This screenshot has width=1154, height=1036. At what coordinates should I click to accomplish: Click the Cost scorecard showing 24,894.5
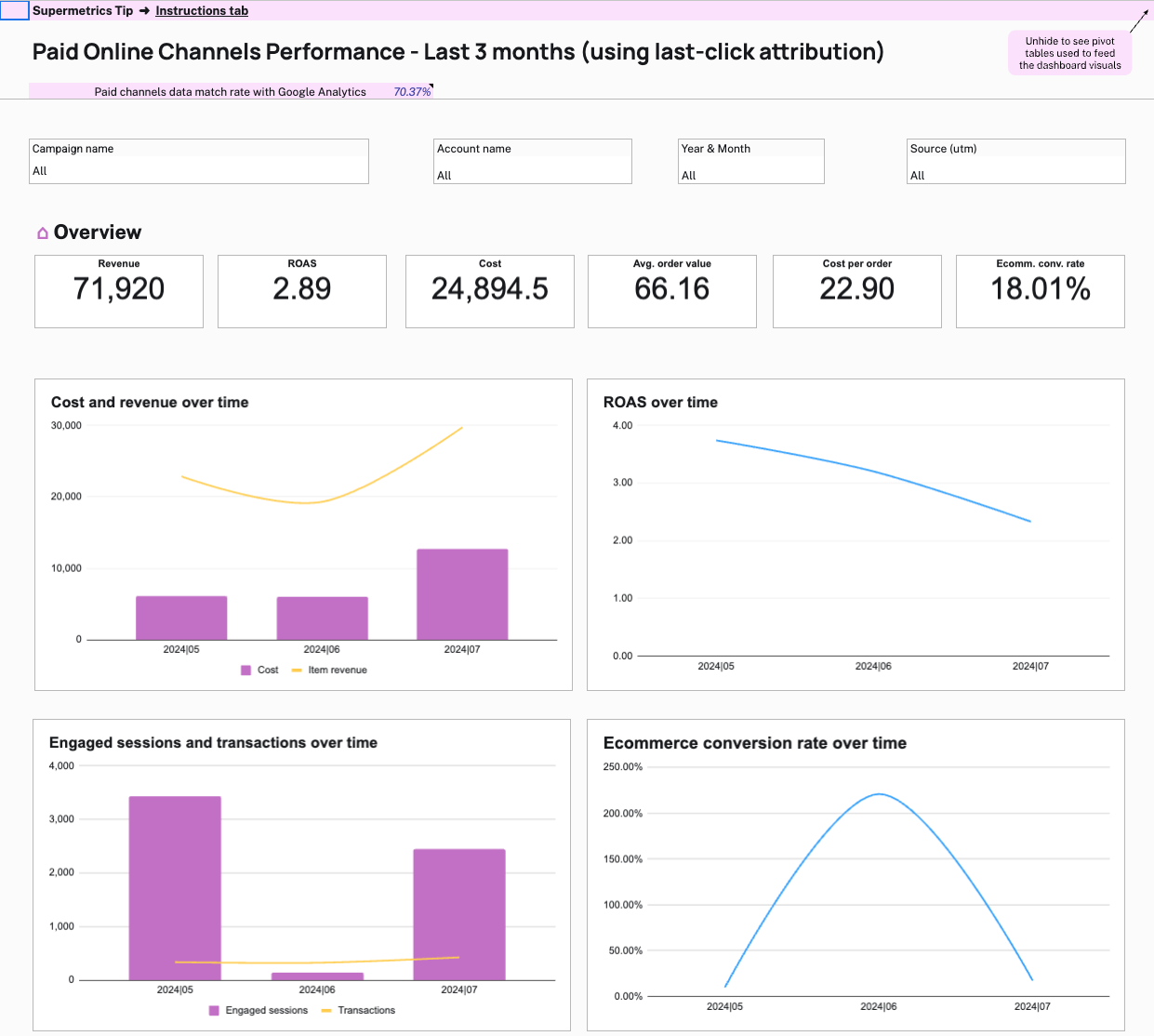tap(490, 291)
